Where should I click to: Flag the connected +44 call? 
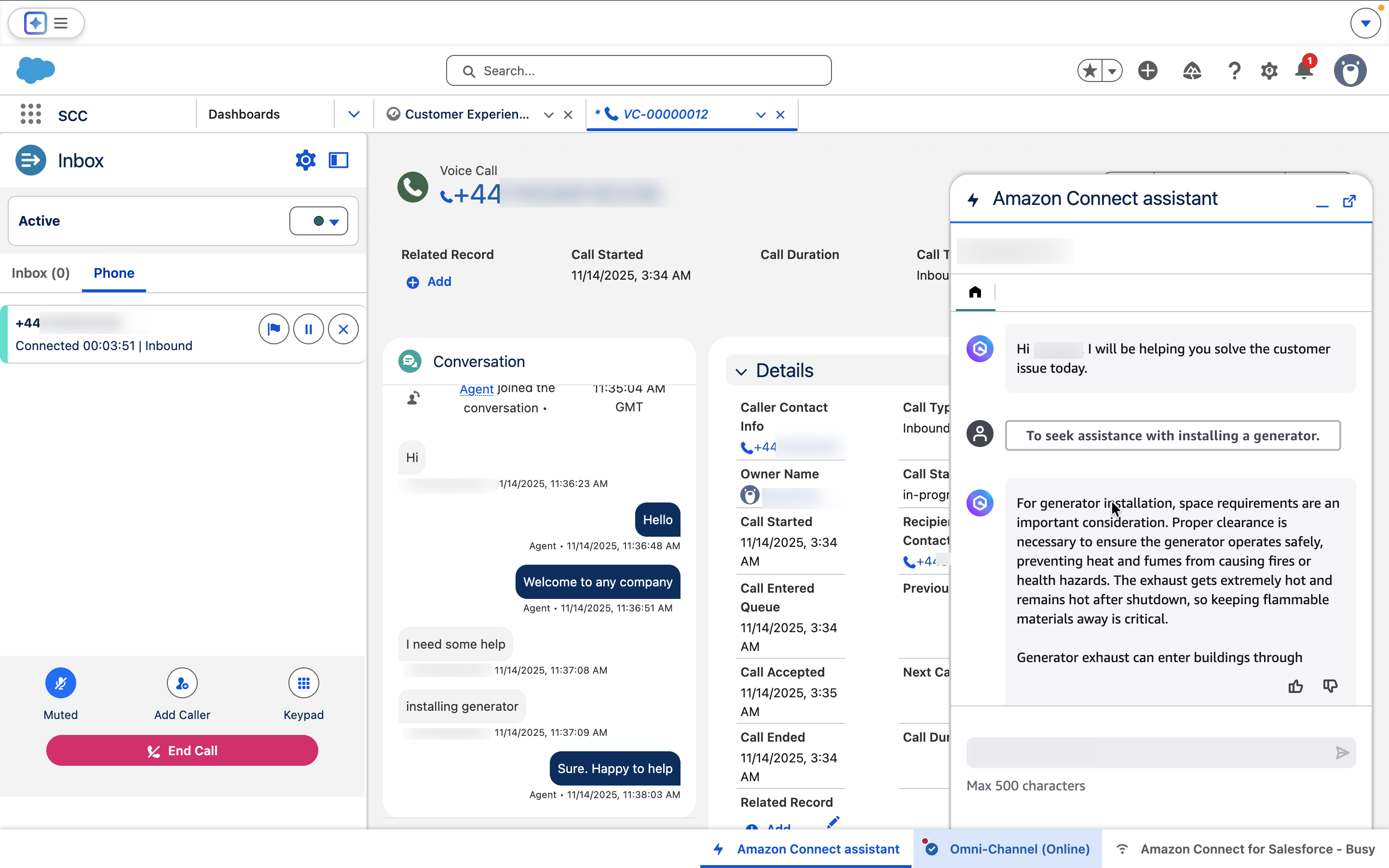coord(274,329)
